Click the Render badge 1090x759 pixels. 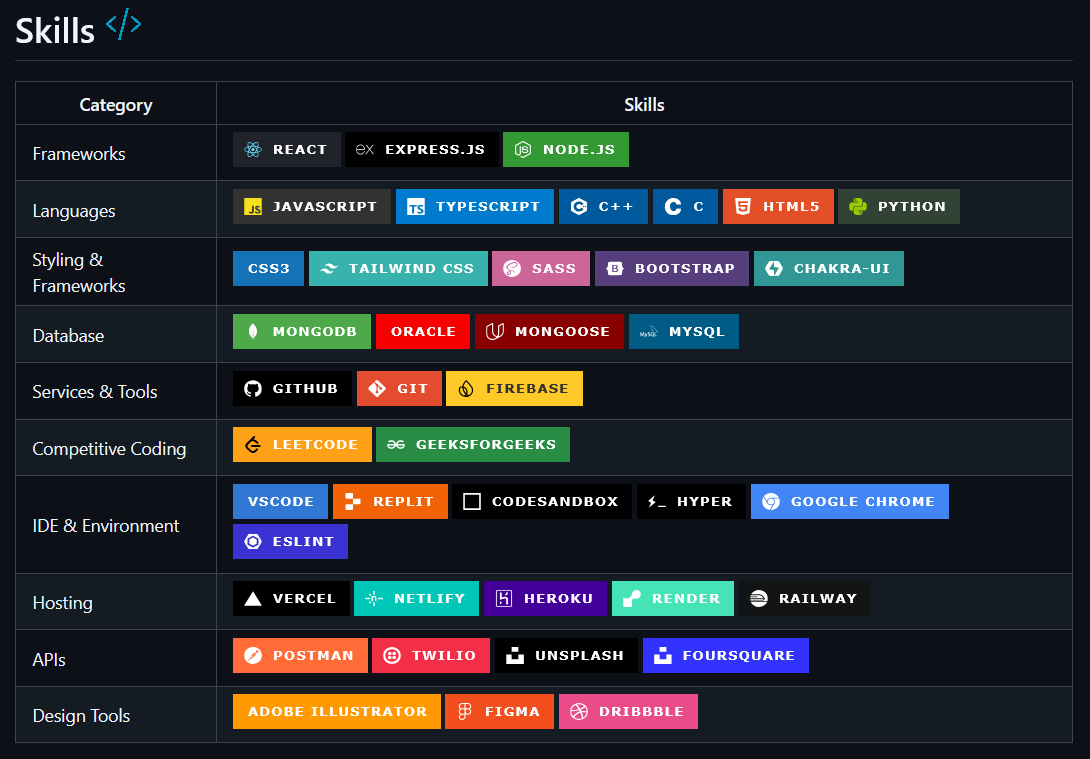[x=673, y=598]
